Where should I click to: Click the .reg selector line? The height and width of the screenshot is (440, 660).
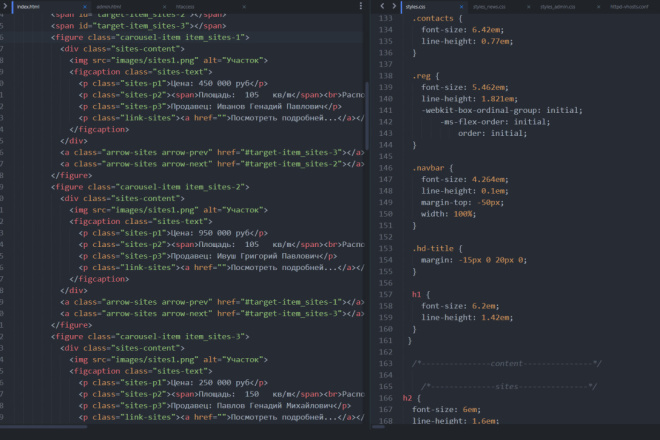(426, 76)
